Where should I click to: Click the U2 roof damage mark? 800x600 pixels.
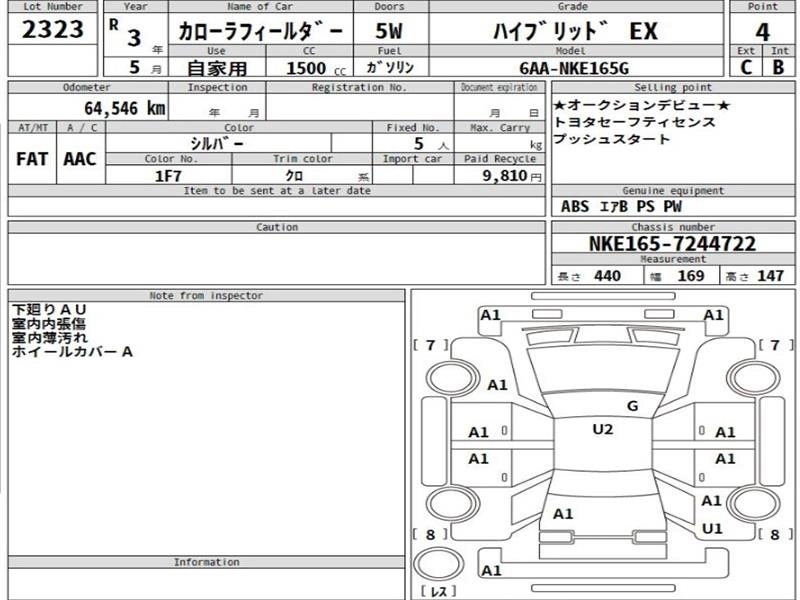[603, 429]
